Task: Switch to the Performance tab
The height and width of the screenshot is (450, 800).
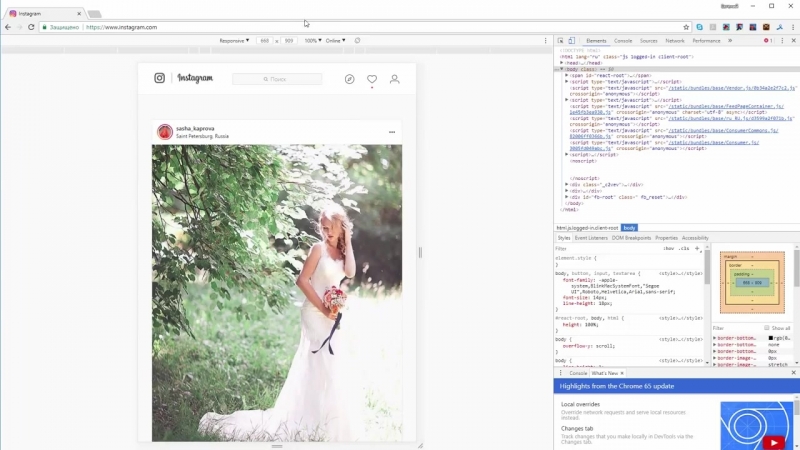Action: [706, 41]
